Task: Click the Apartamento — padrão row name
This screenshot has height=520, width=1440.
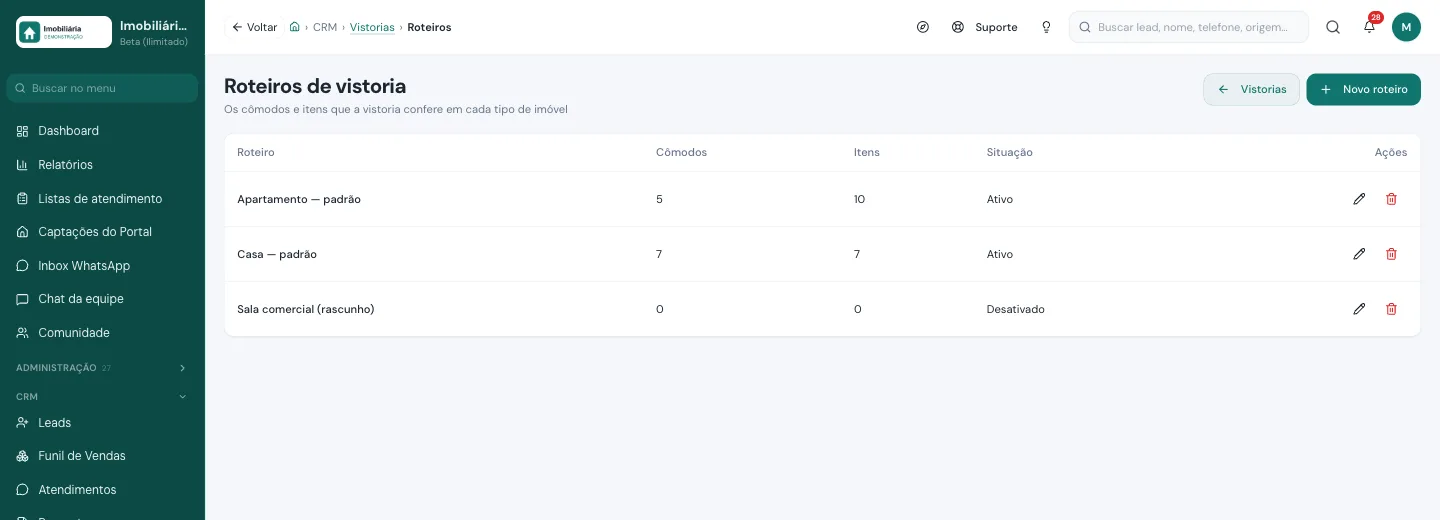Action: (299, 199)
